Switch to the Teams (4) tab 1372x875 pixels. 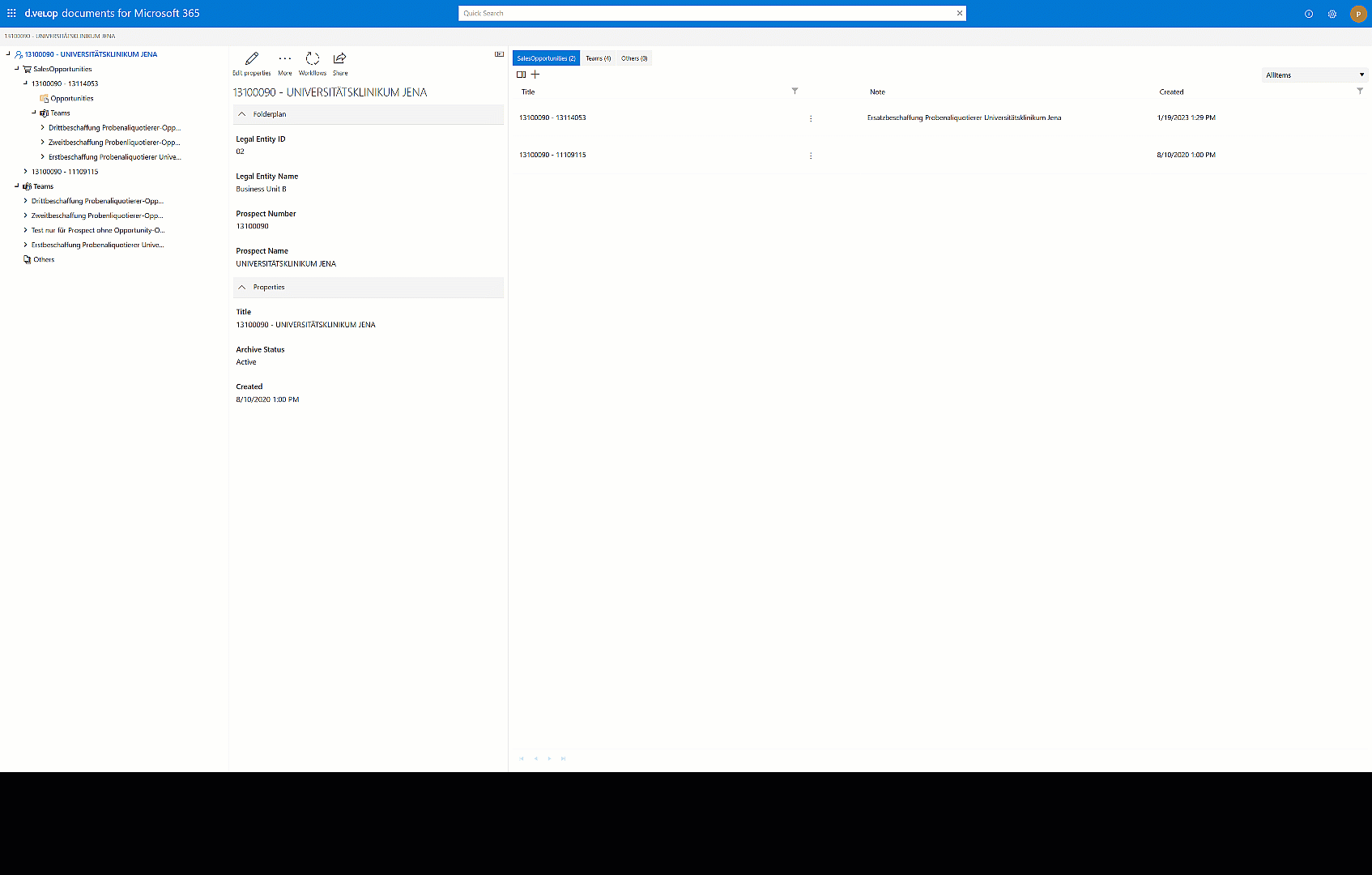598,58
